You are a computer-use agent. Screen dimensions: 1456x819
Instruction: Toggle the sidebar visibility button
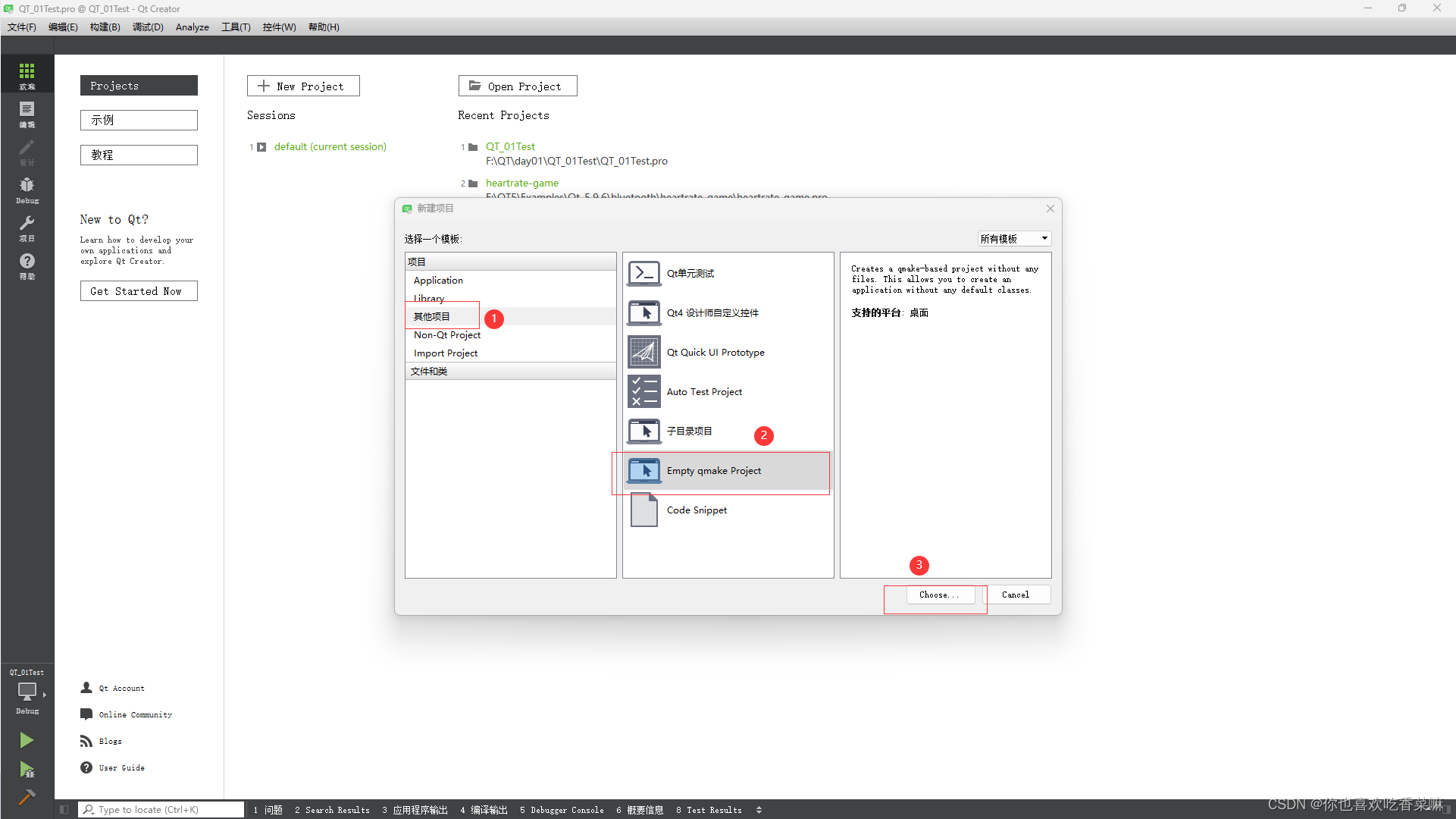(x=64, y=810)
